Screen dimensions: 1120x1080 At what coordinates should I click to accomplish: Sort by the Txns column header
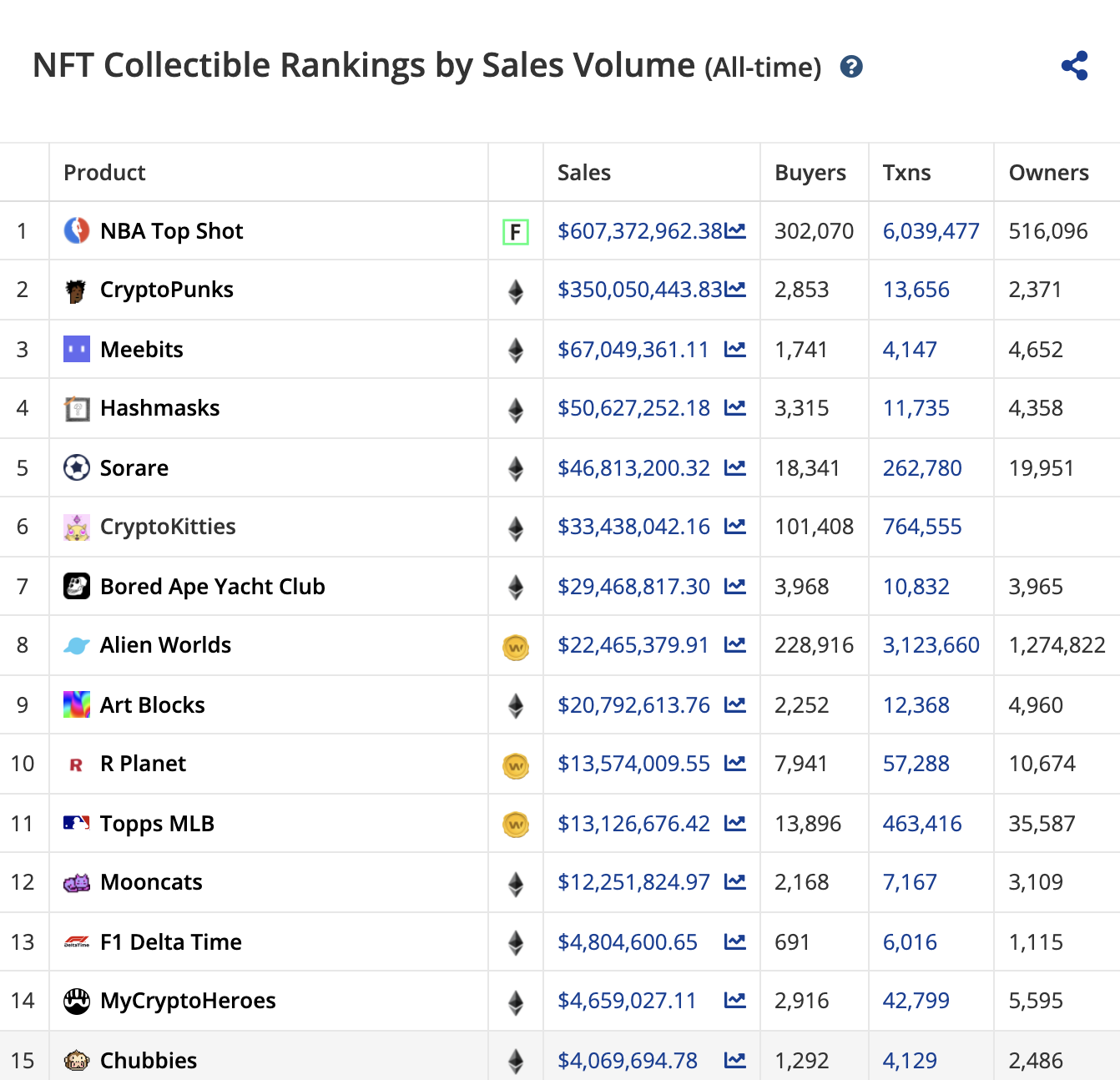coord(907,173)
